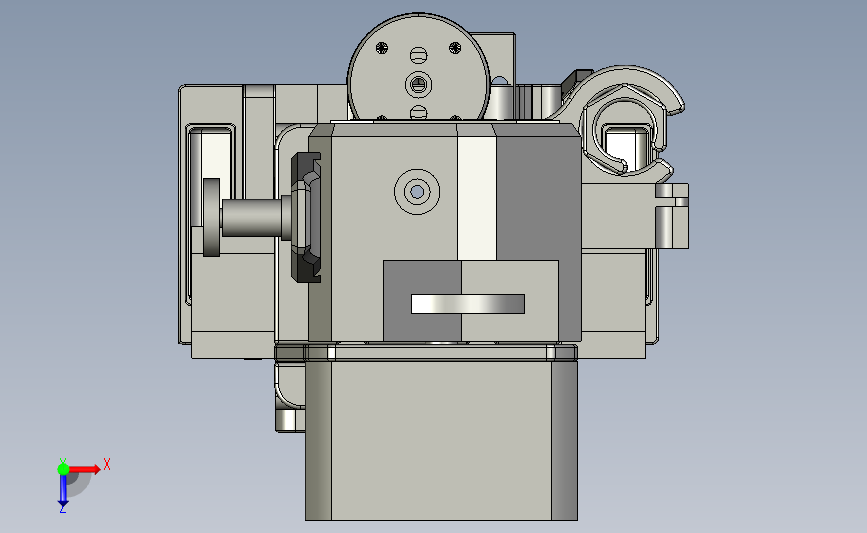Click the blue Z axis arrow on the triad
This screenshot has width=867, height=533.
click(x=63, y=491)
